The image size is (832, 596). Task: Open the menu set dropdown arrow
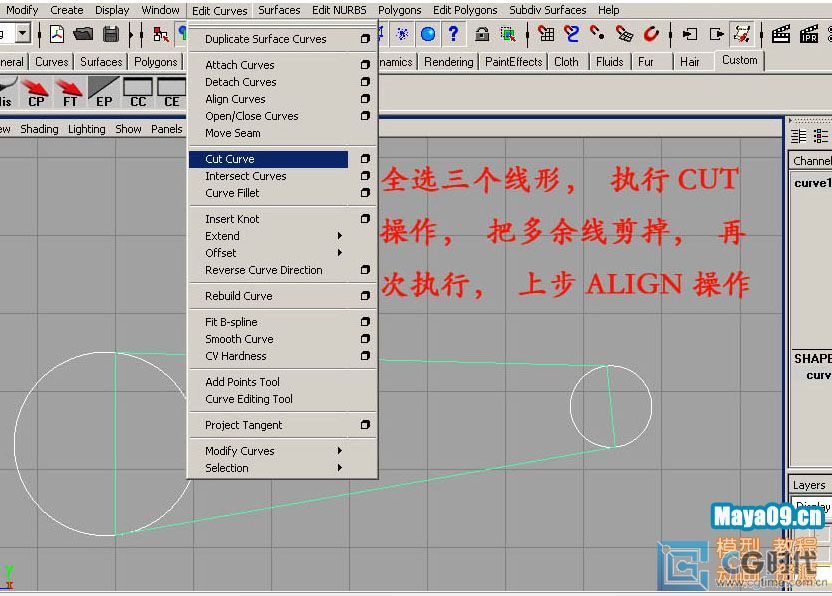pos(22,33)
